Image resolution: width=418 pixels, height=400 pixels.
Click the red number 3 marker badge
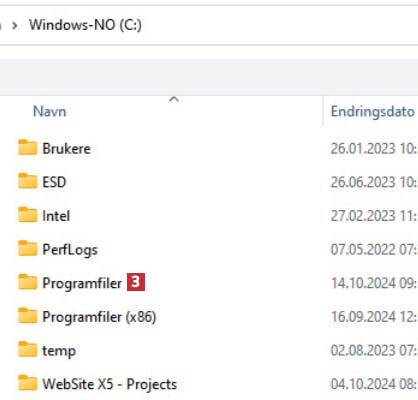coord(136,282)
